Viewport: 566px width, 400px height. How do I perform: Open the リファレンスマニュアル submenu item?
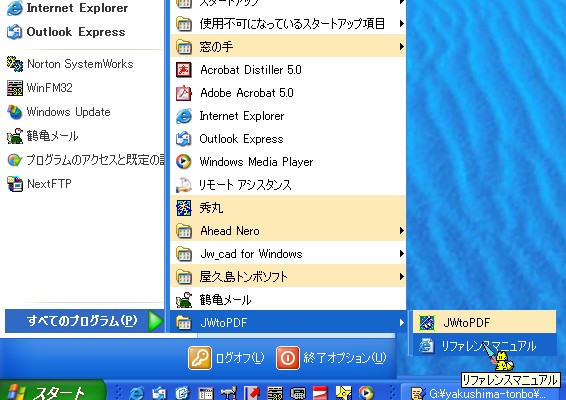point(484,345)
